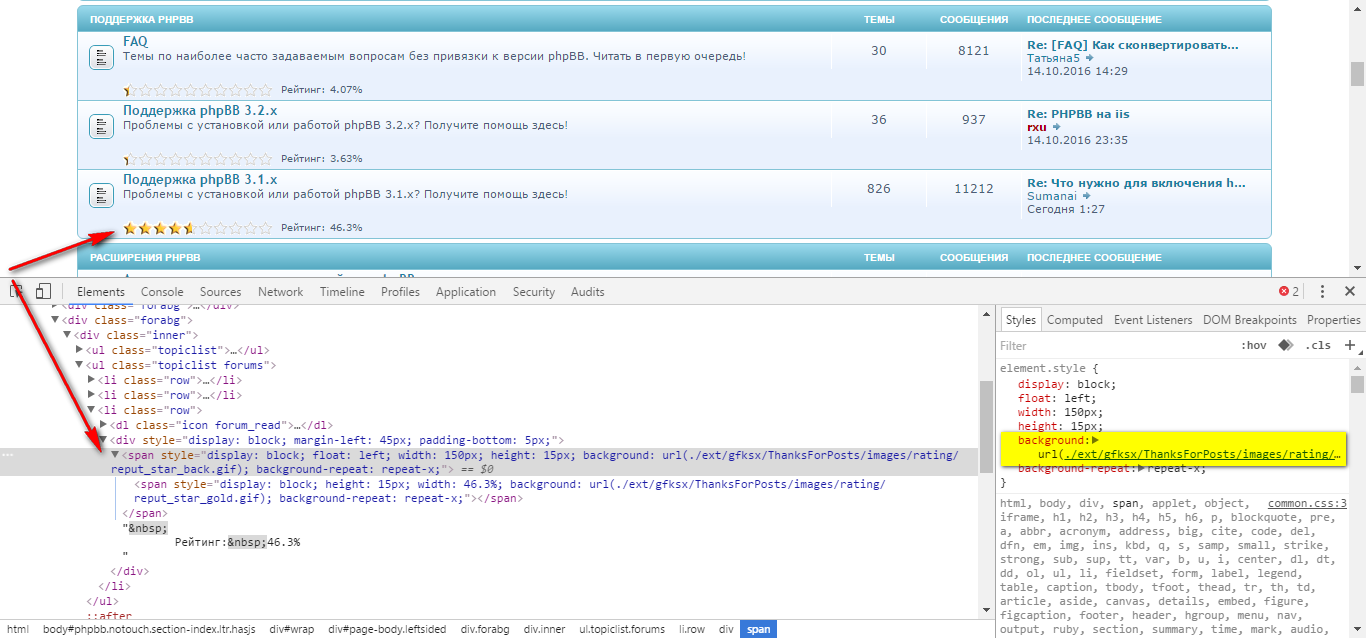Expand the ul class="topiclist" collapsed node

[x=80, y=350]
